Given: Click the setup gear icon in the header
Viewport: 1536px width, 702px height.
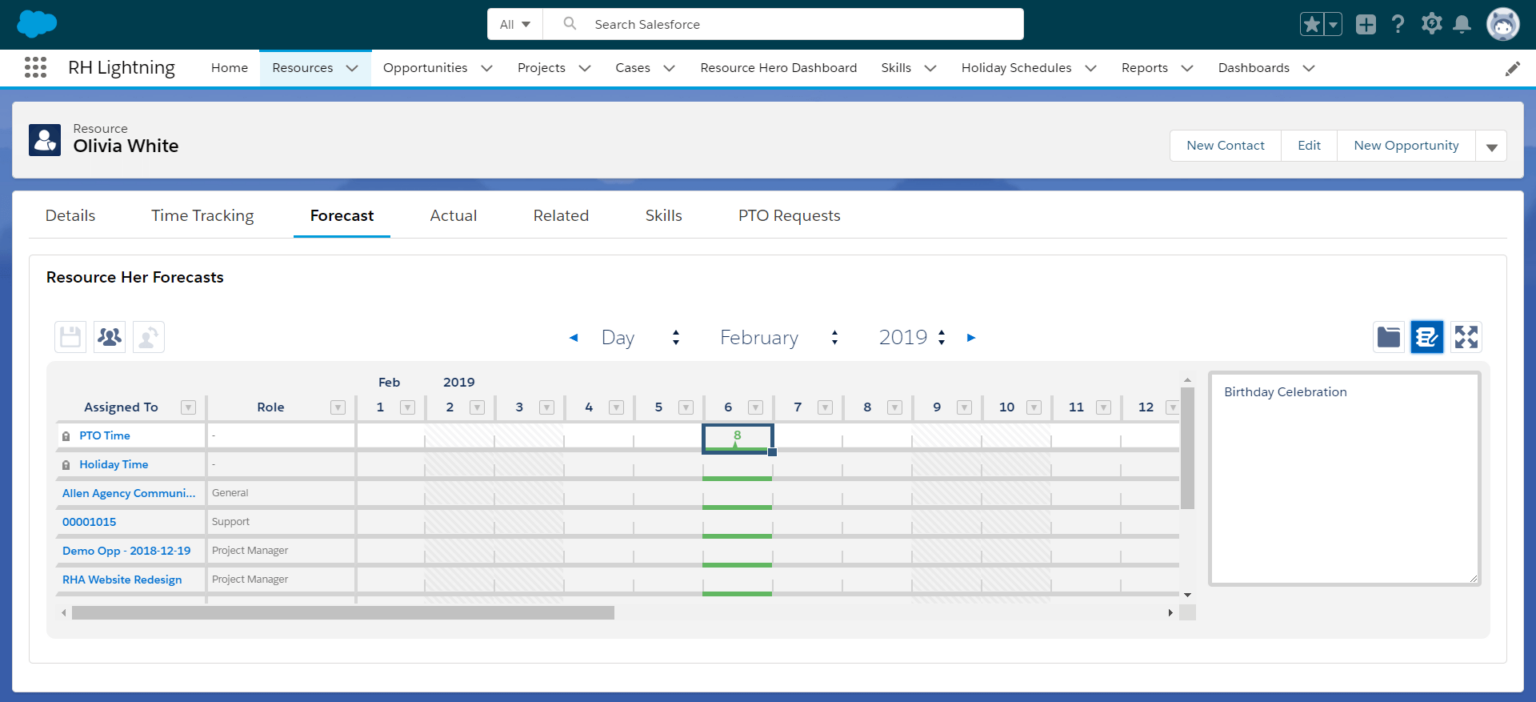Looking at the screenshot, I should (x=1430, y=23).
